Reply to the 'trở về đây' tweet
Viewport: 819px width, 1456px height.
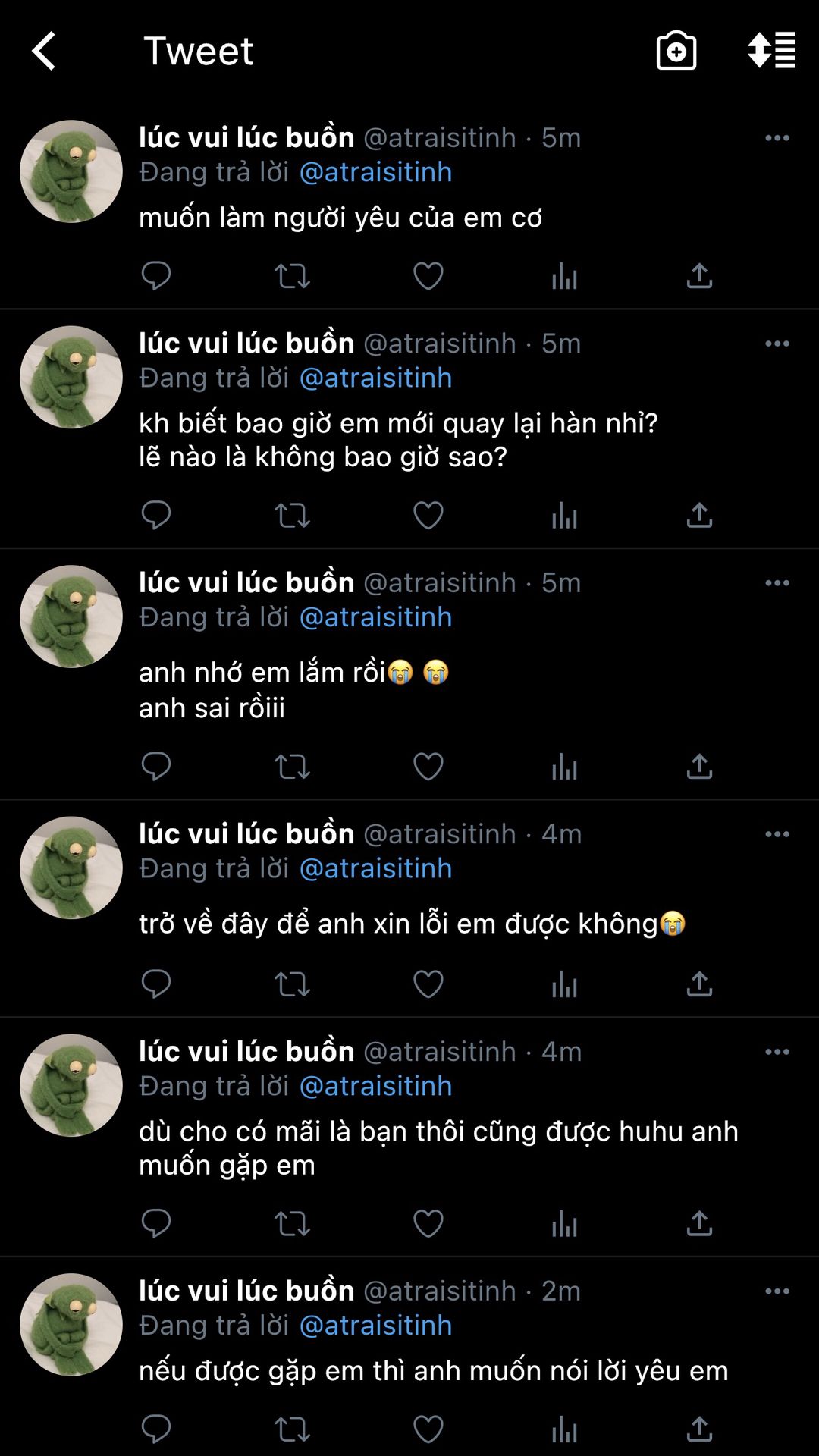[156, 984]
